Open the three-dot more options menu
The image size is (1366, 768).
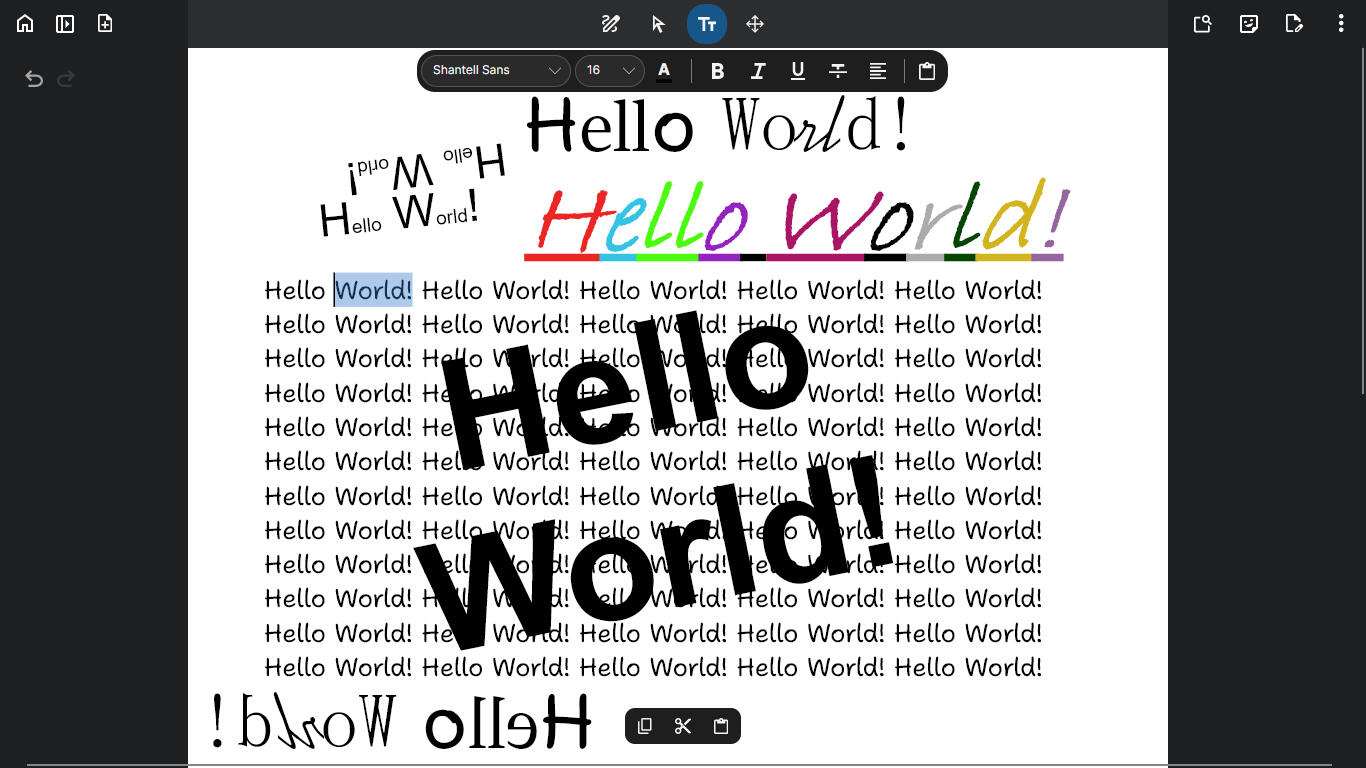(1341, 24)
